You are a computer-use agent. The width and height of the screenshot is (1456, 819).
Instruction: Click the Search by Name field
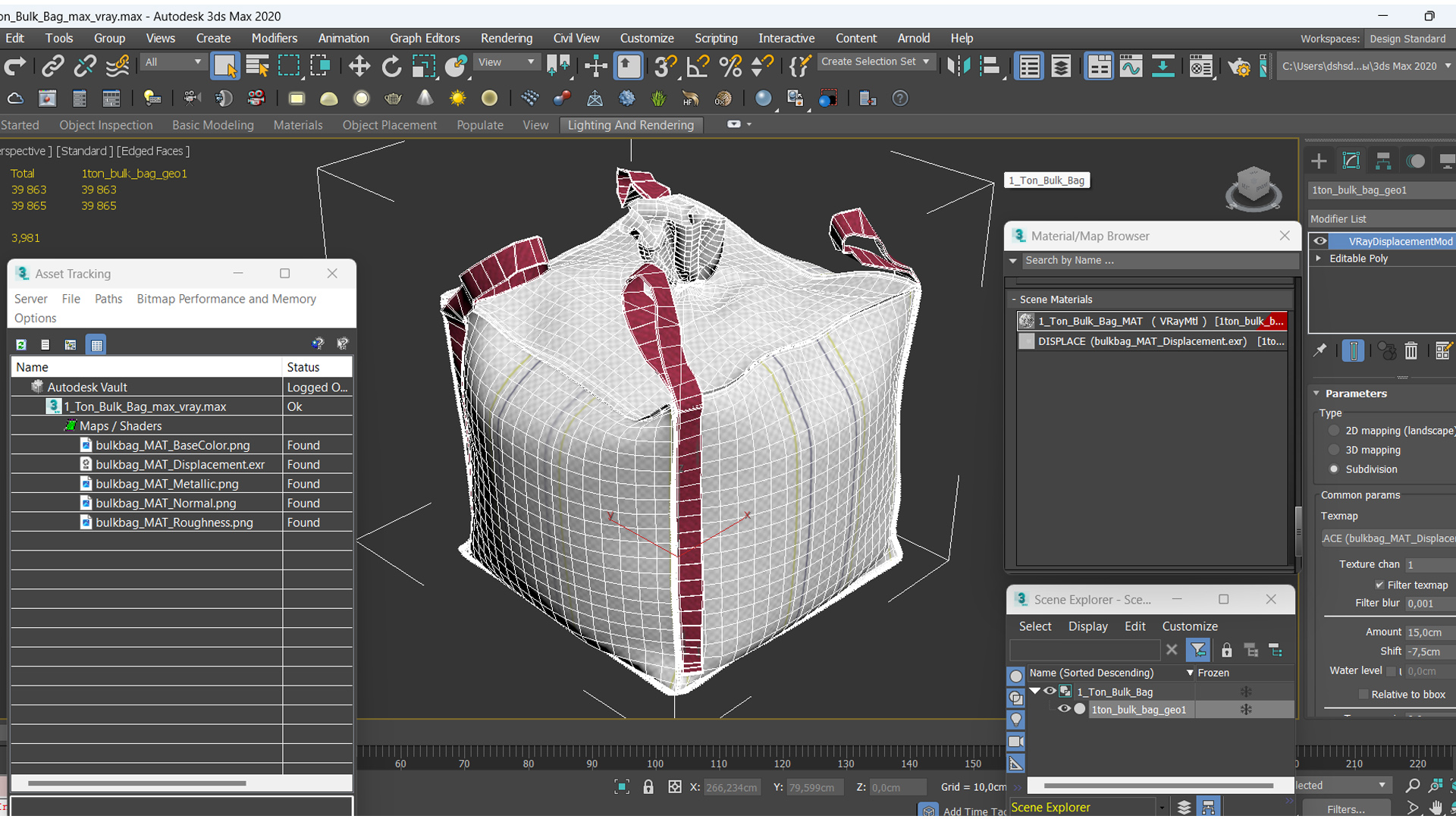(x=1160, y=260)
